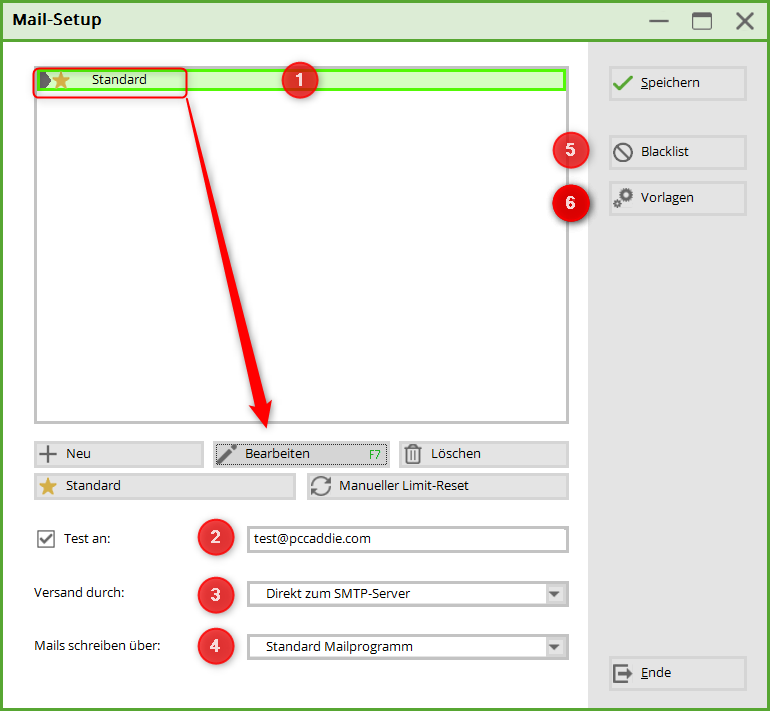Select the Standard account row in list
The image size is (770, 711).
click(301, 80)
